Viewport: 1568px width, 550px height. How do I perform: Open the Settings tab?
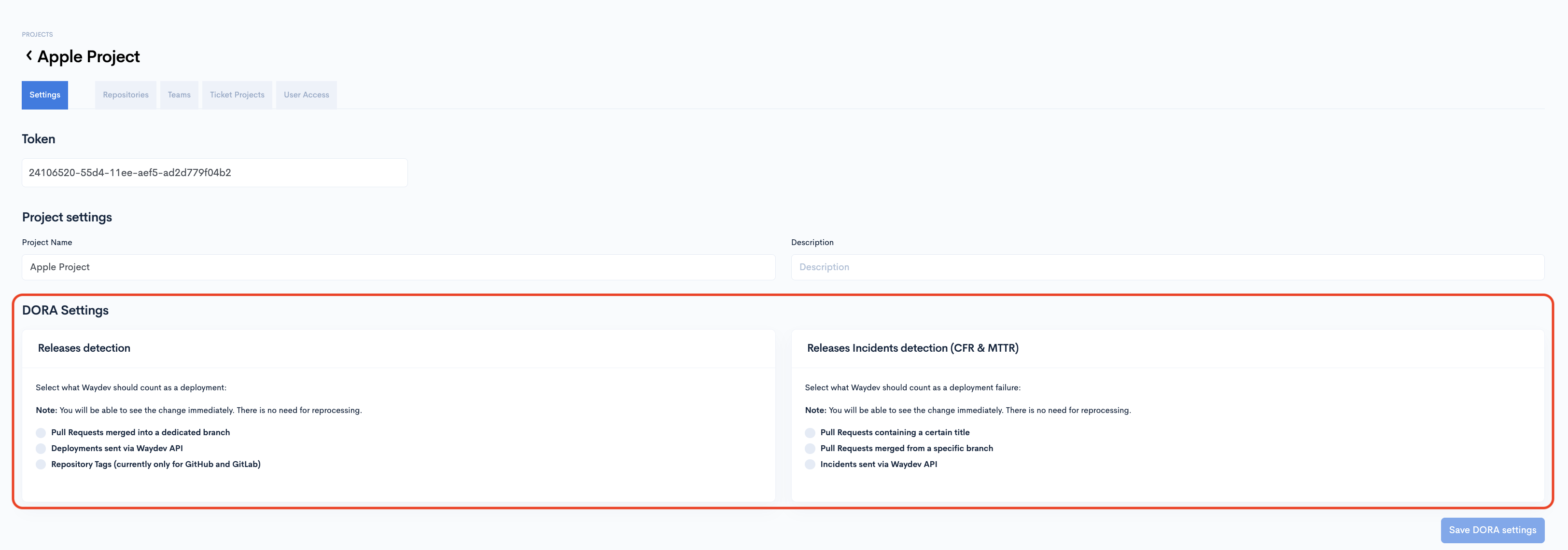(x=45, y=95)
